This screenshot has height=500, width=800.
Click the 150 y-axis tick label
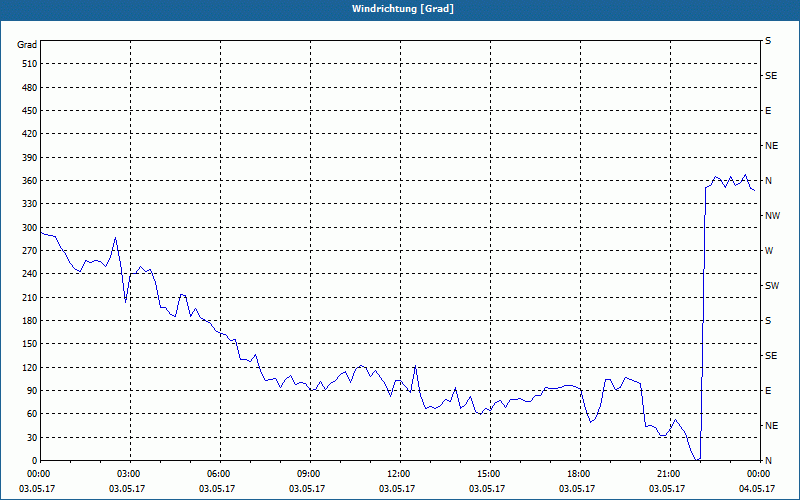point(30,344)
